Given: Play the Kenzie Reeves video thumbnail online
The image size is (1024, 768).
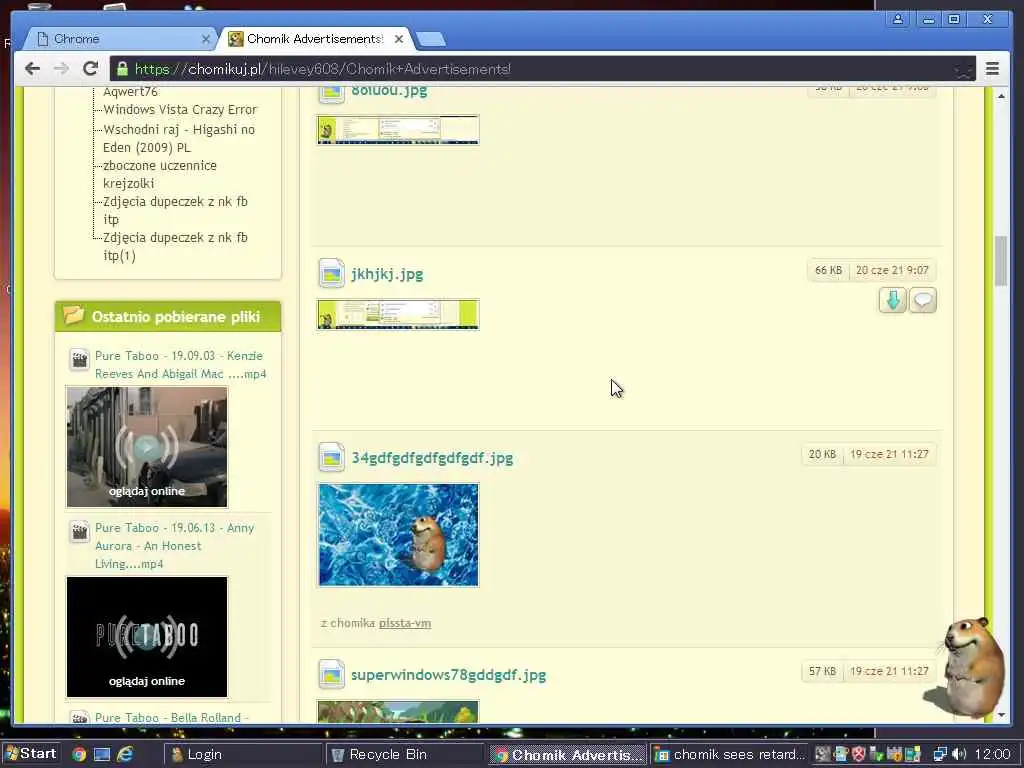Looking at the screenshot, I should coord(147,447).
